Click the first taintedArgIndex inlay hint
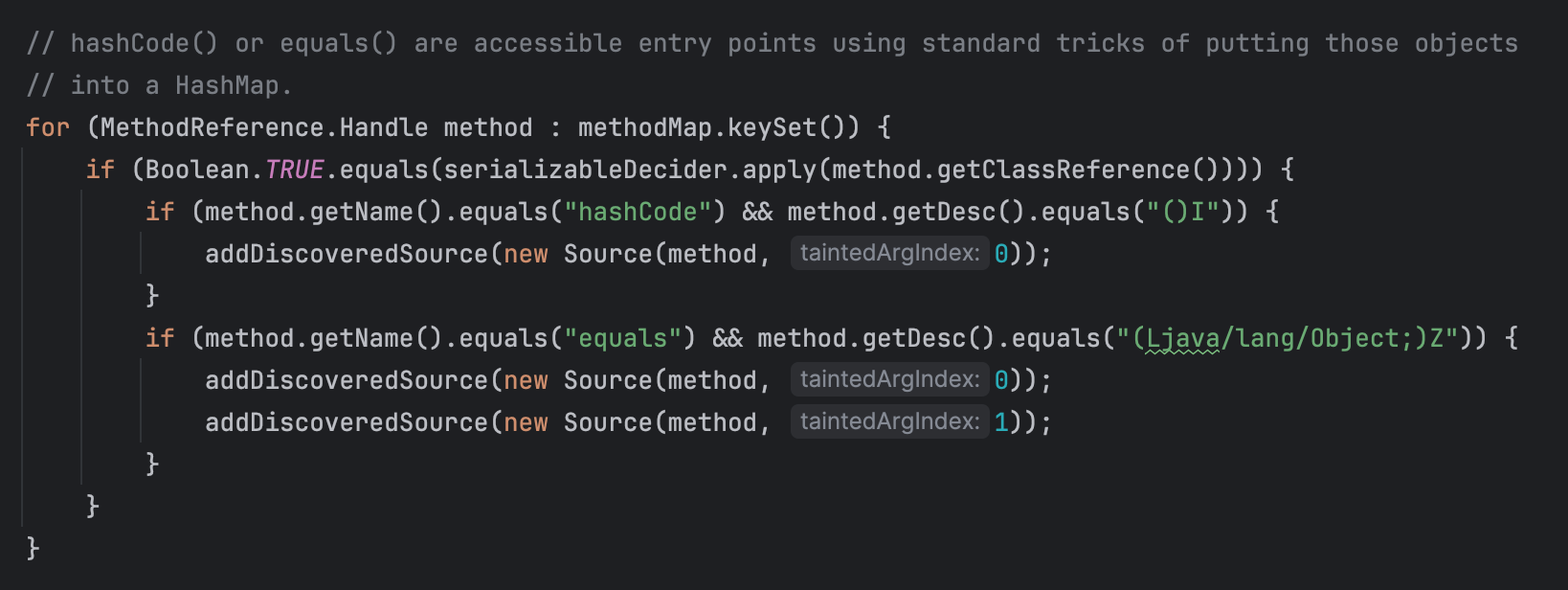 coord(890,254)
